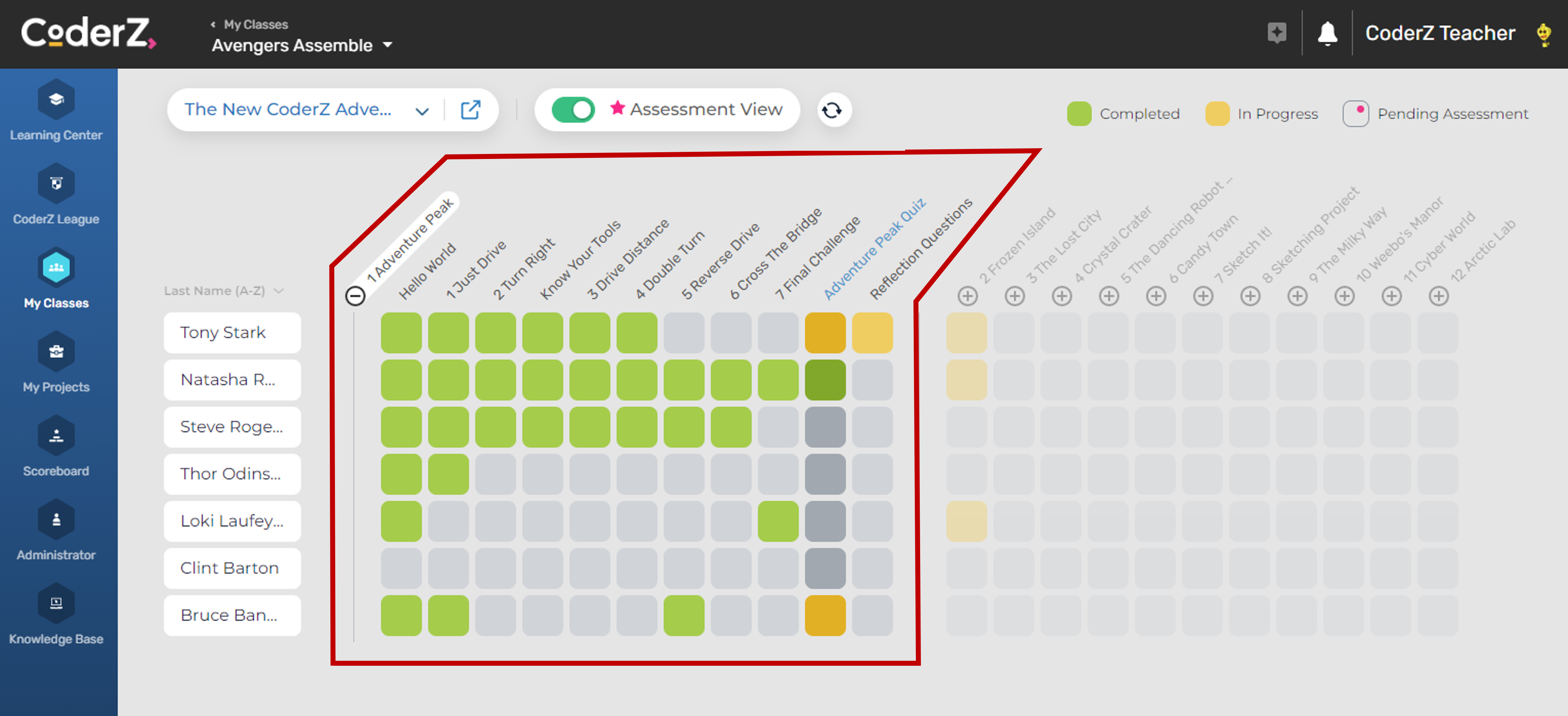Select the CoderZ League sidebar icon

pyautogui.click(x=56, y=194)
